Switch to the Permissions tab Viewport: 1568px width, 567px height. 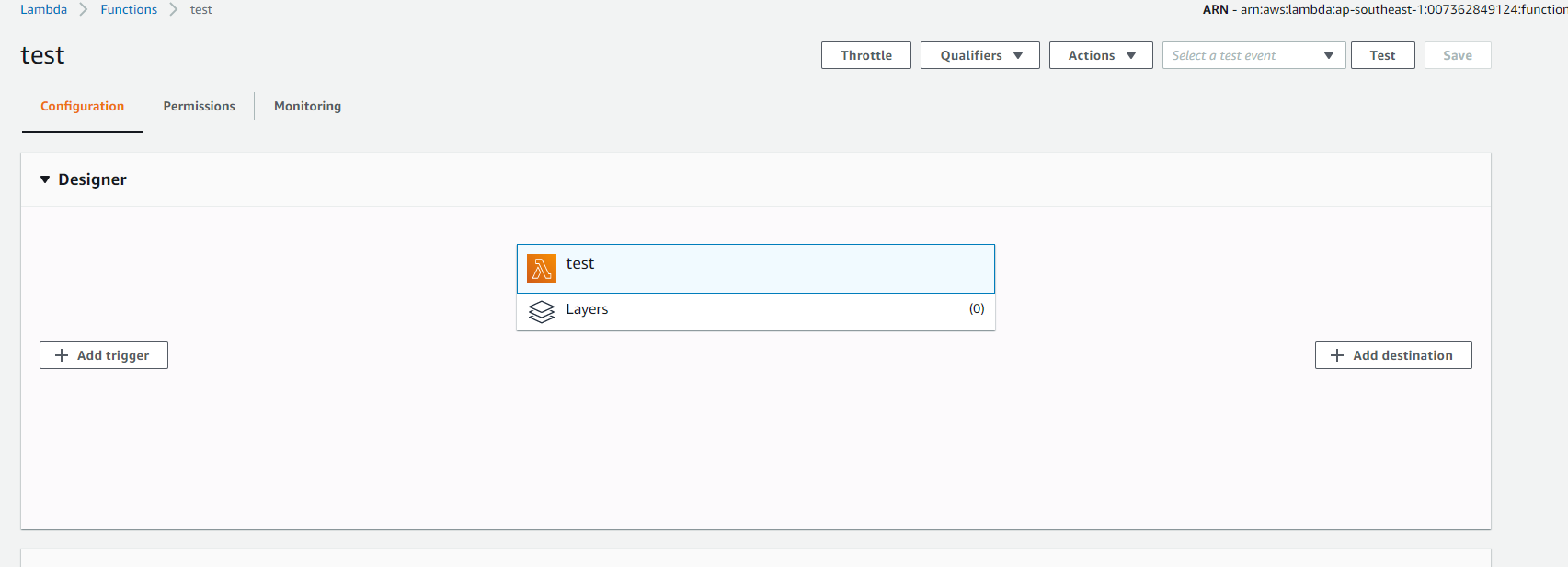click(200, 106)
